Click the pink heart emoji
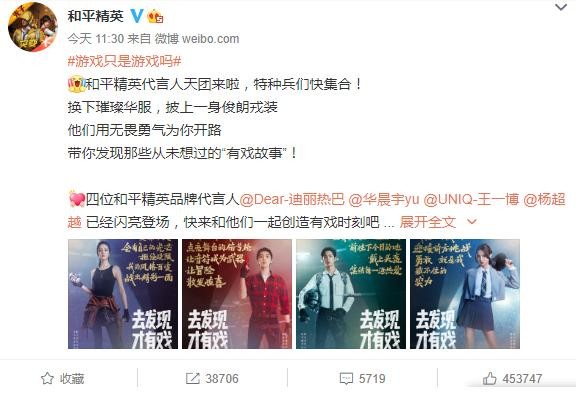The height and width of the screenshot is (419, 576). 77,199
